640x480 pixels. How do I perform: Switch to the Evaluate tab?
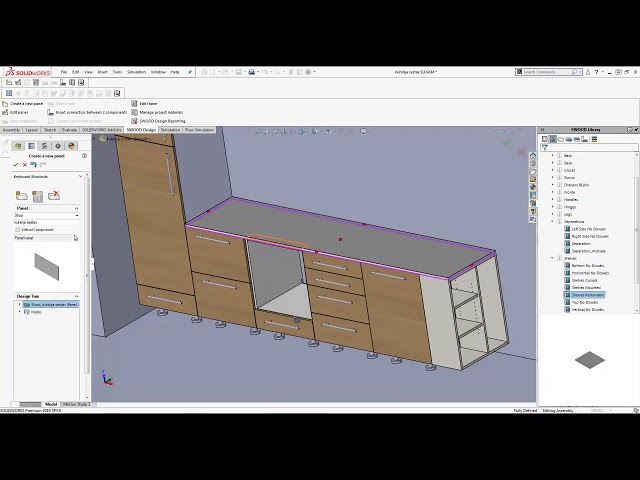69,130
